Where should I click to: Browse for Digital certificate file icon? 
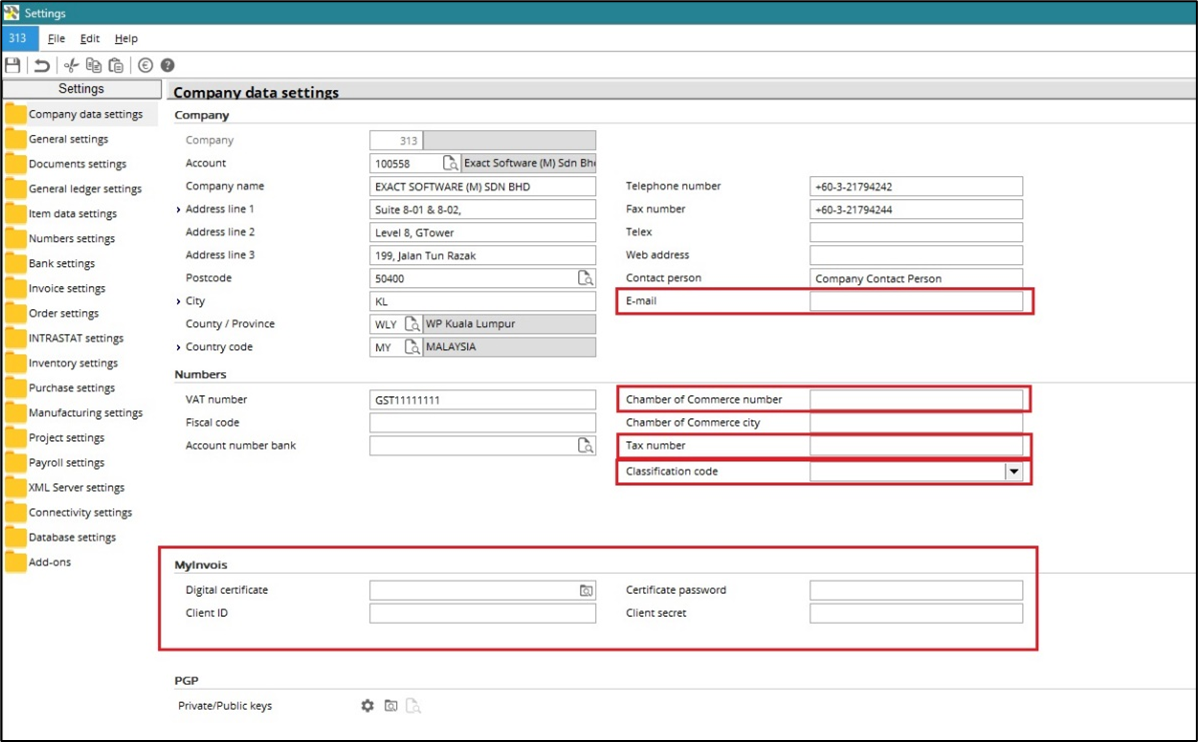(x=586, y=591)
